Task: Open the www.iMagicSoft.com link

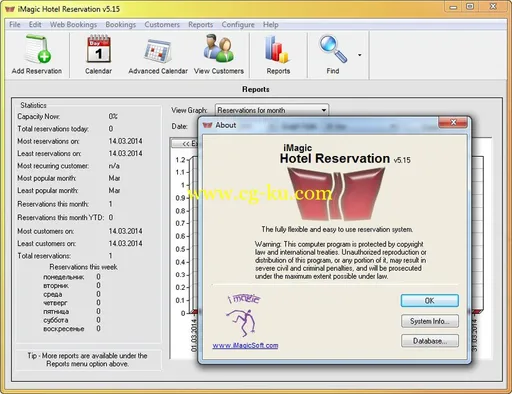Action: pos(245,345)
